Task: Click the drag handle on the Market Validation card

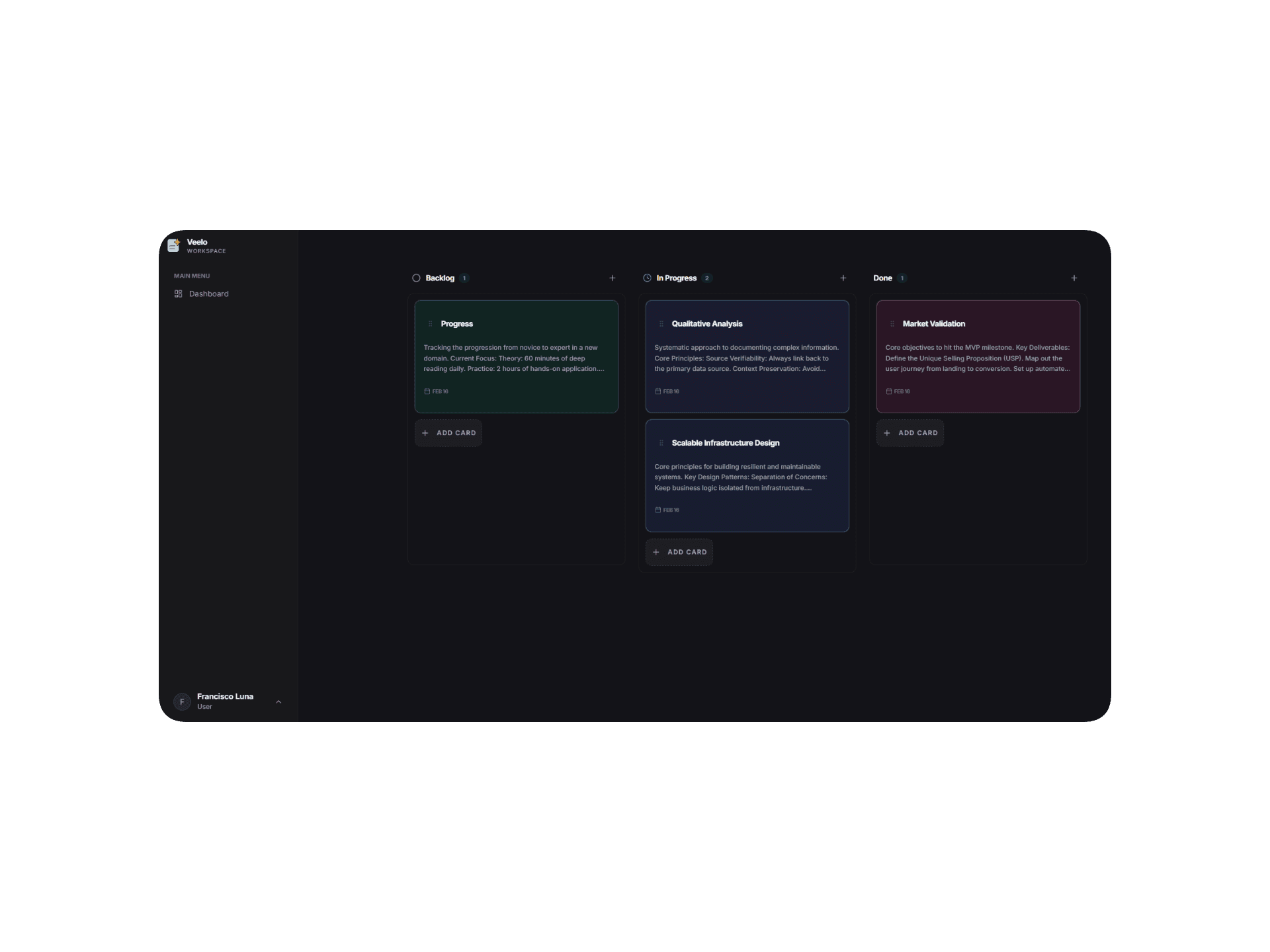Action: point(892,324)
